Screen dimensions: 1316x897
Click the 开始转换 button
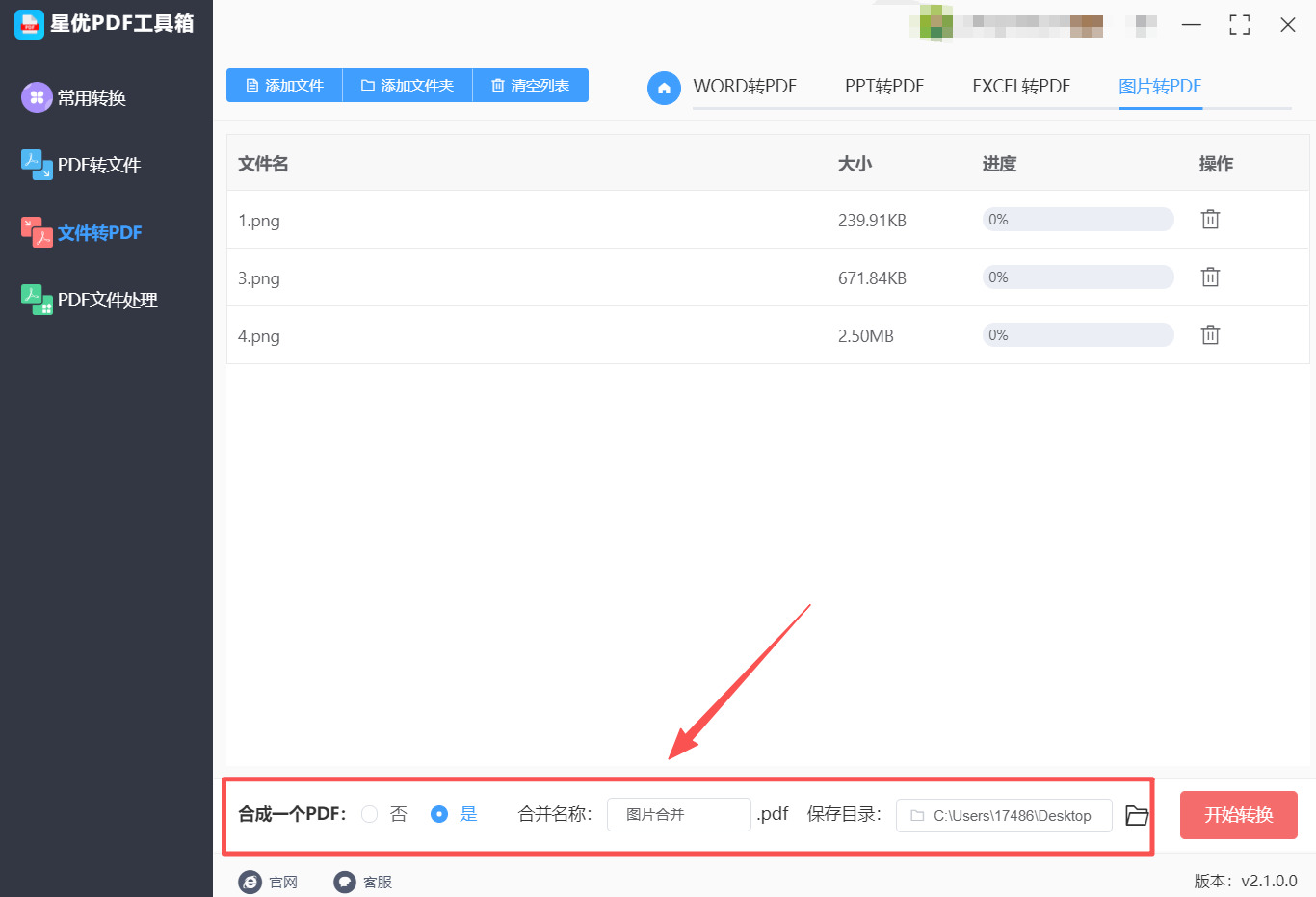(1239, 815)
